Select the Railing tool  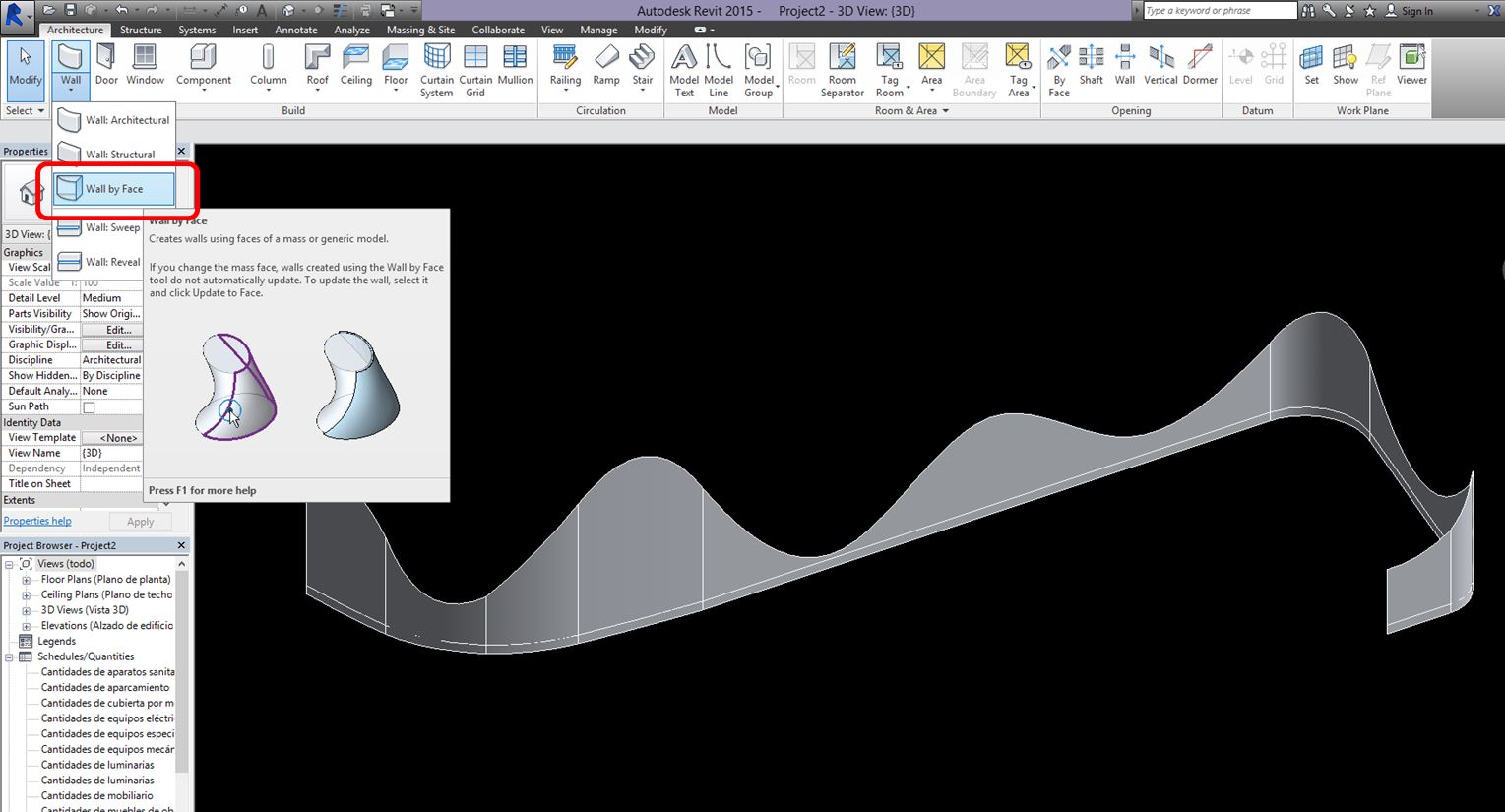pos(564,67)
